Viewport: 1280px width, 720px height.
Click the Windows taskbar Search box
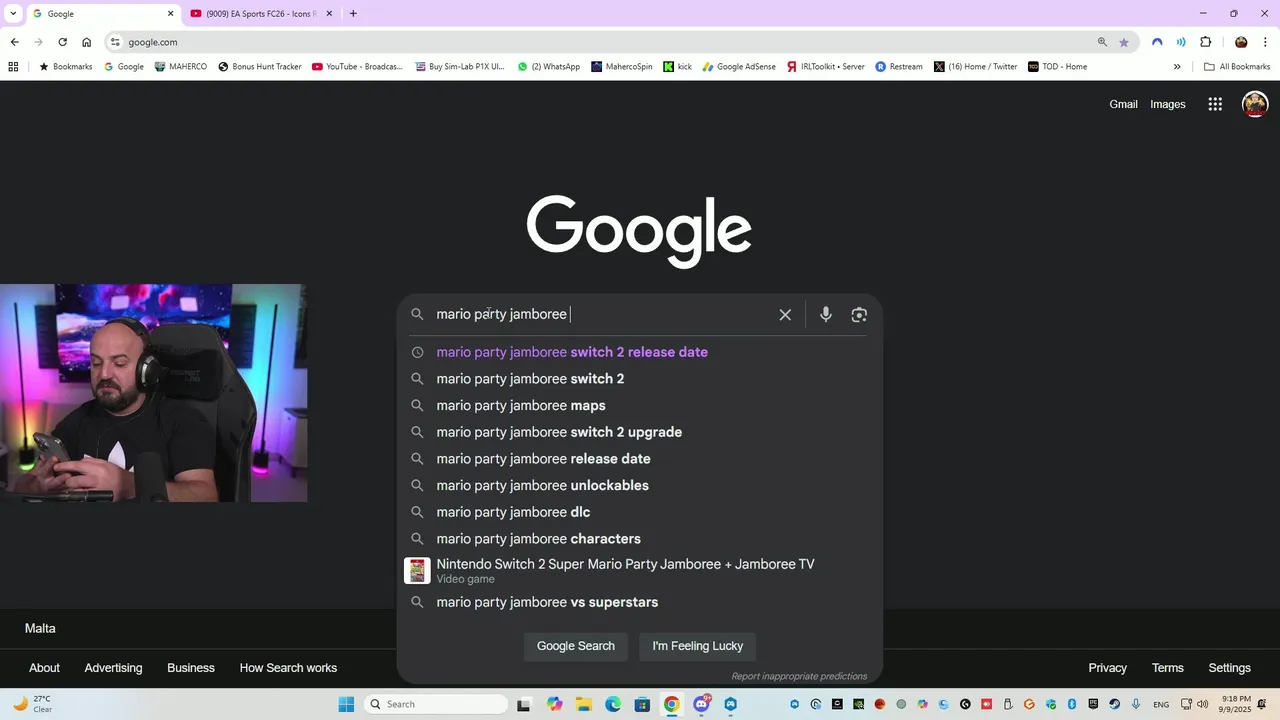point(435,704)
